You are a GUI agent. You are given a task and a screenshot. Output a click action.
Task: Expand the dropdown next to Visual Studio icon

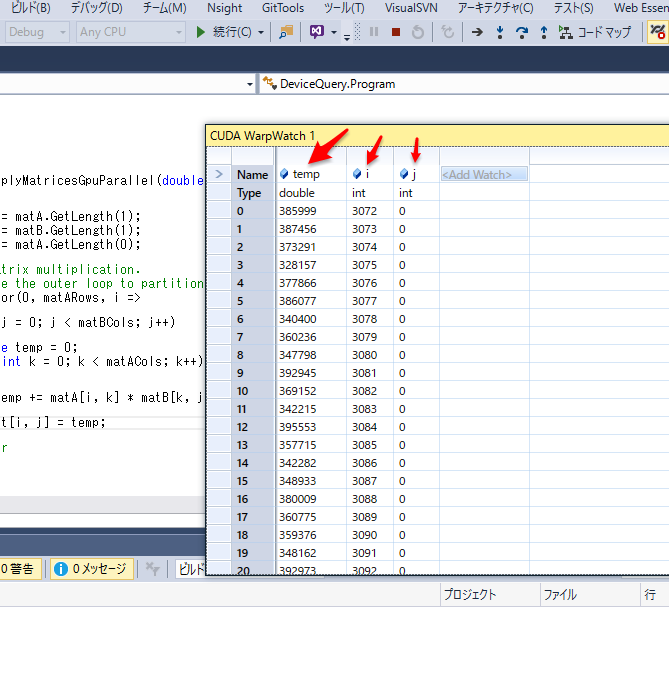click(334, 32)
